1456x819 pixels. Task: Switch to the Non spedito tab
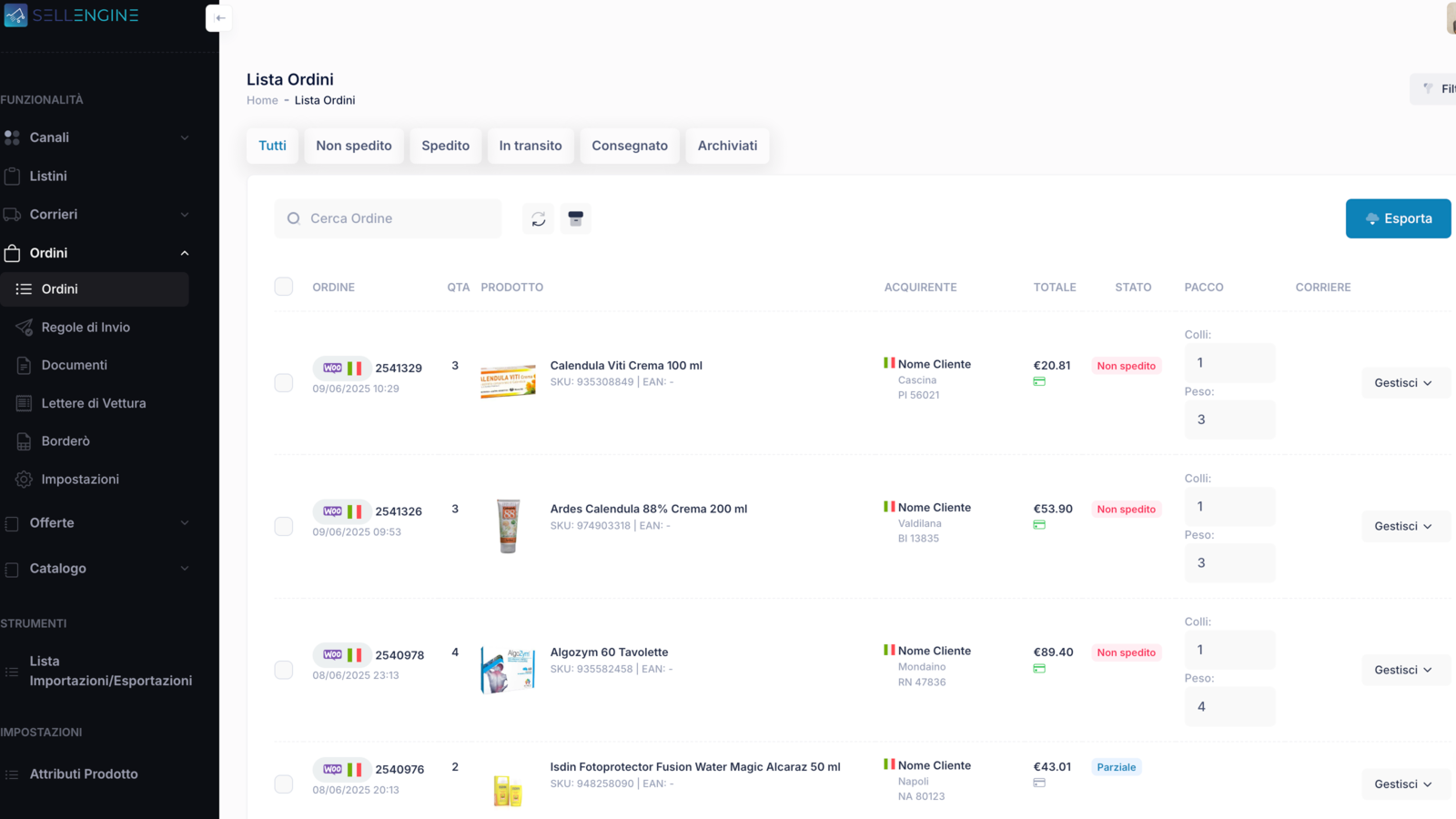coord(354,146)
